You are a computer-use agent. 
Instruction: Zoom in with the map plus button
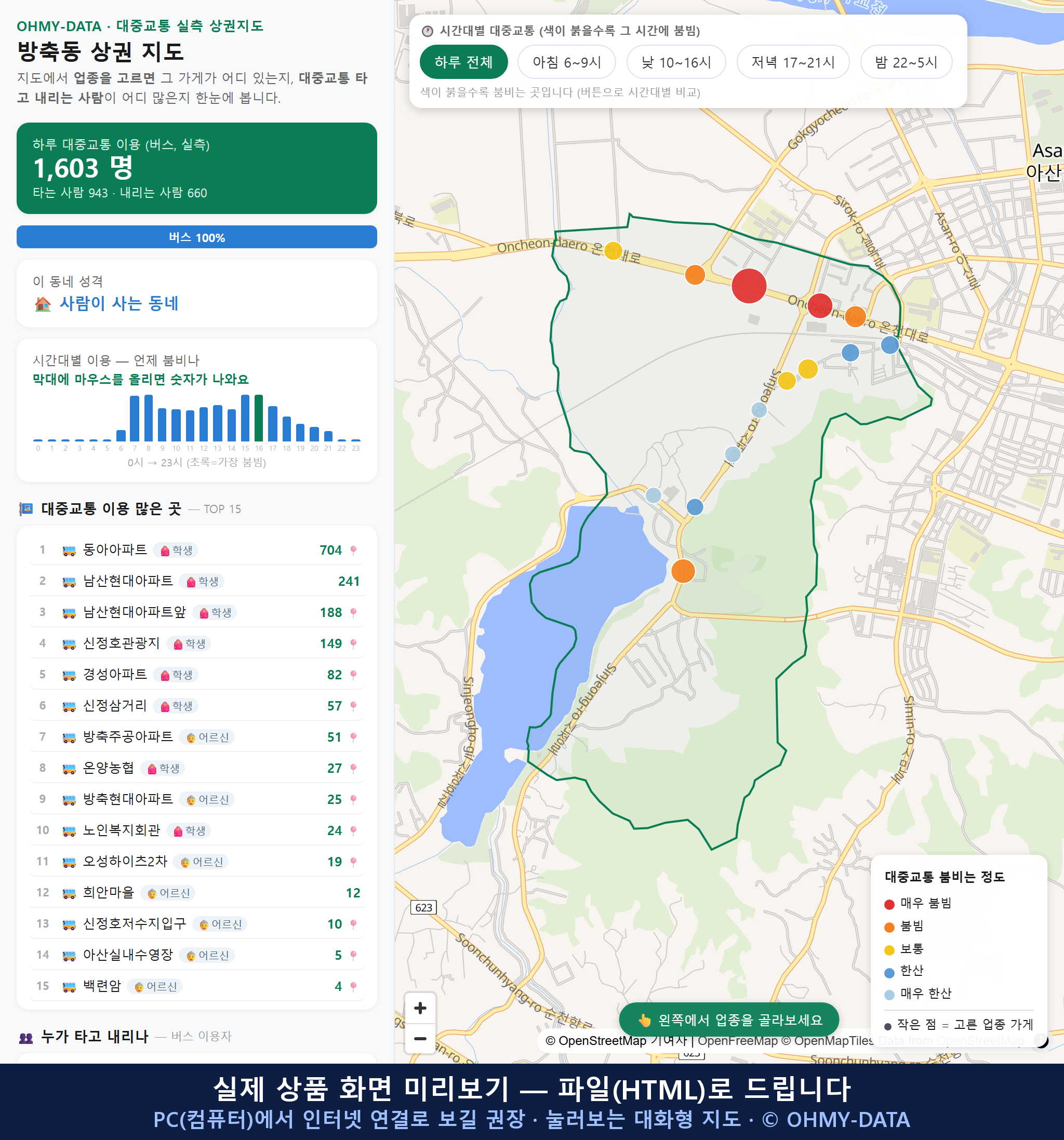click(420, 1008)
